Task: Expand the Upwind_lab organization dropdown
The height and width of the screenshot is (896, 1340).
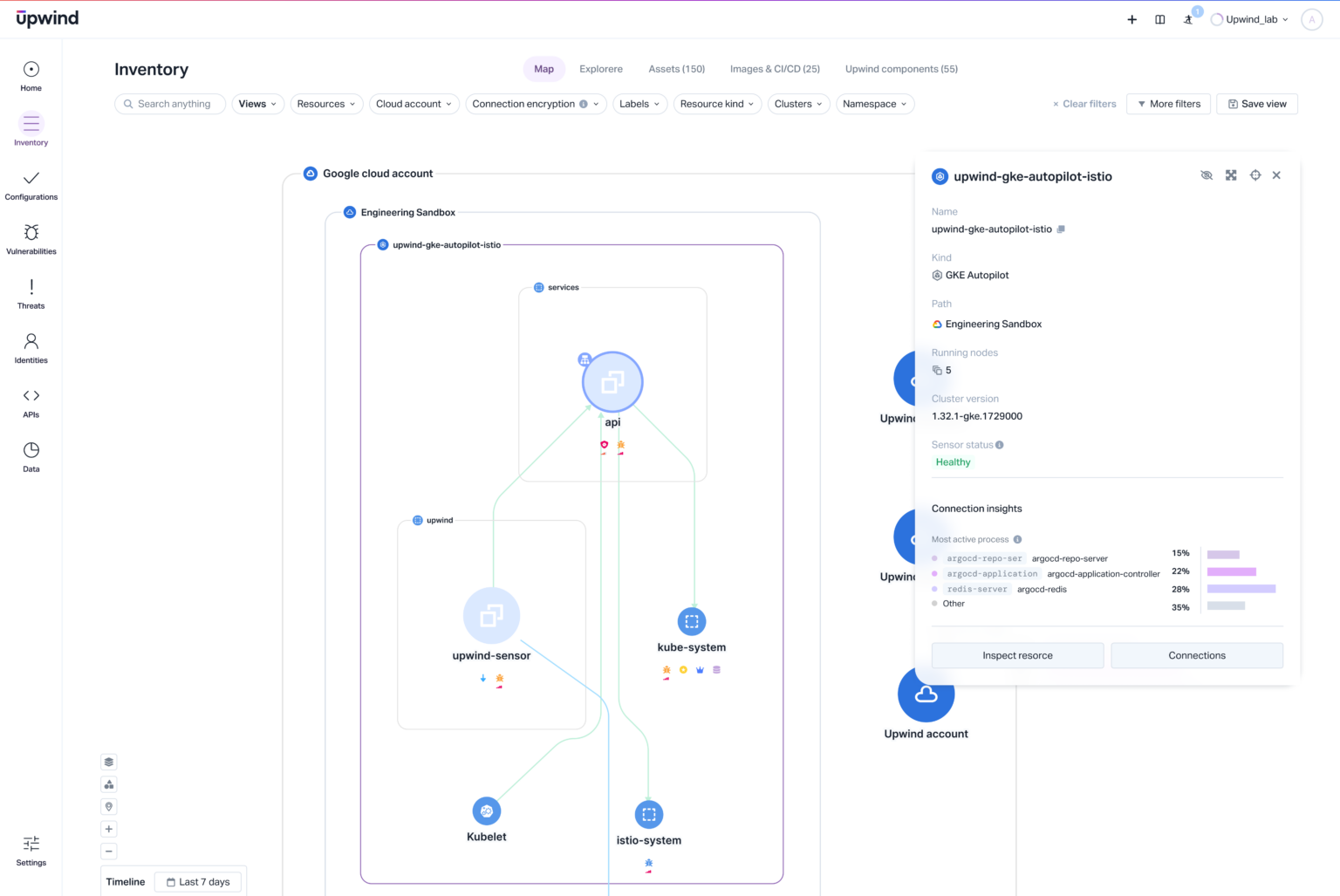Action: pyautogui.click(x=1249, y=18)
